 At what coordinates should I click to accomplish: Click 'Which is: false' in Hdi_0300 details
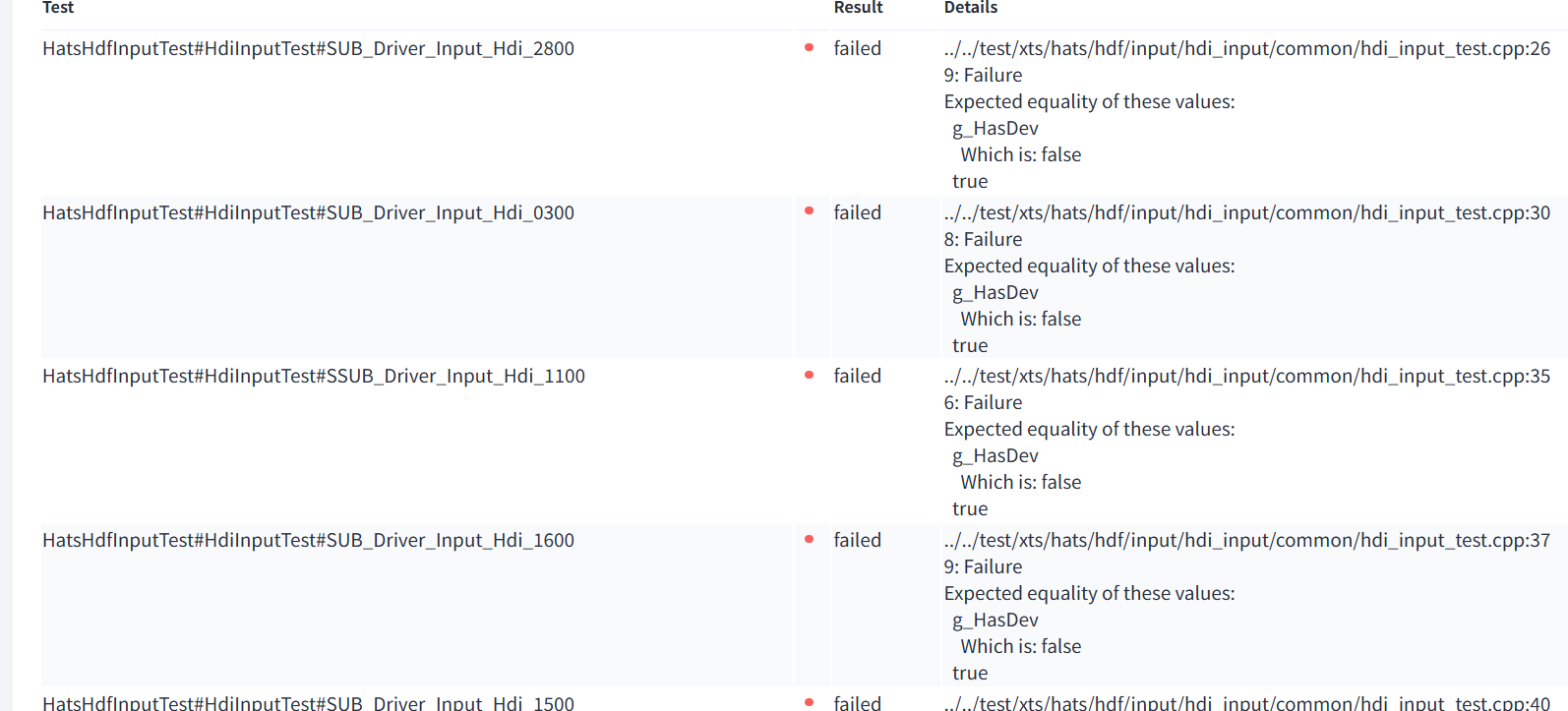pyautogui.click(x=1021, y=319)
